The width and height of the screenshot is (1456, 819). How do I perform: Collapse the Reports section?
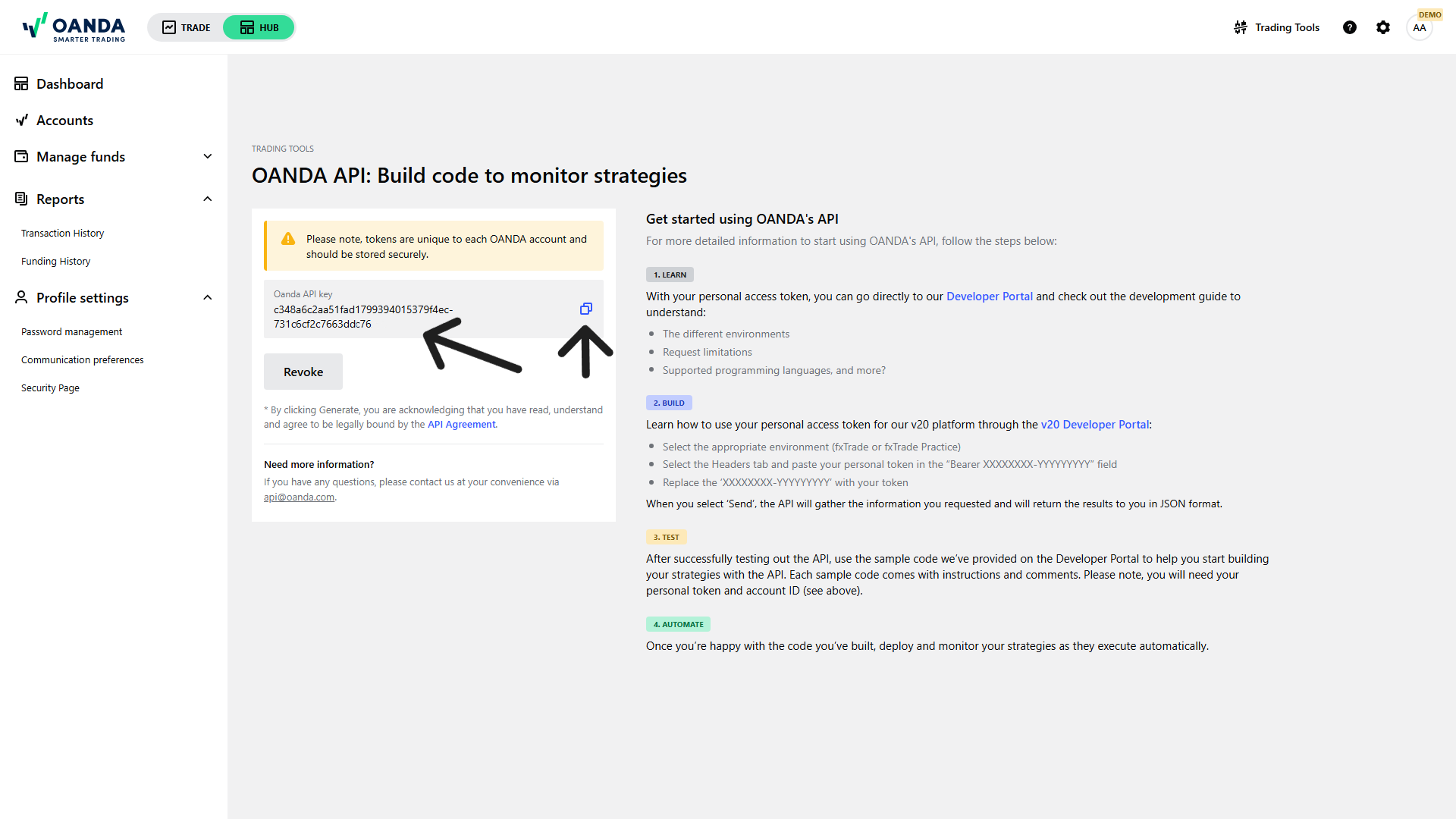(x=114, y=199)
